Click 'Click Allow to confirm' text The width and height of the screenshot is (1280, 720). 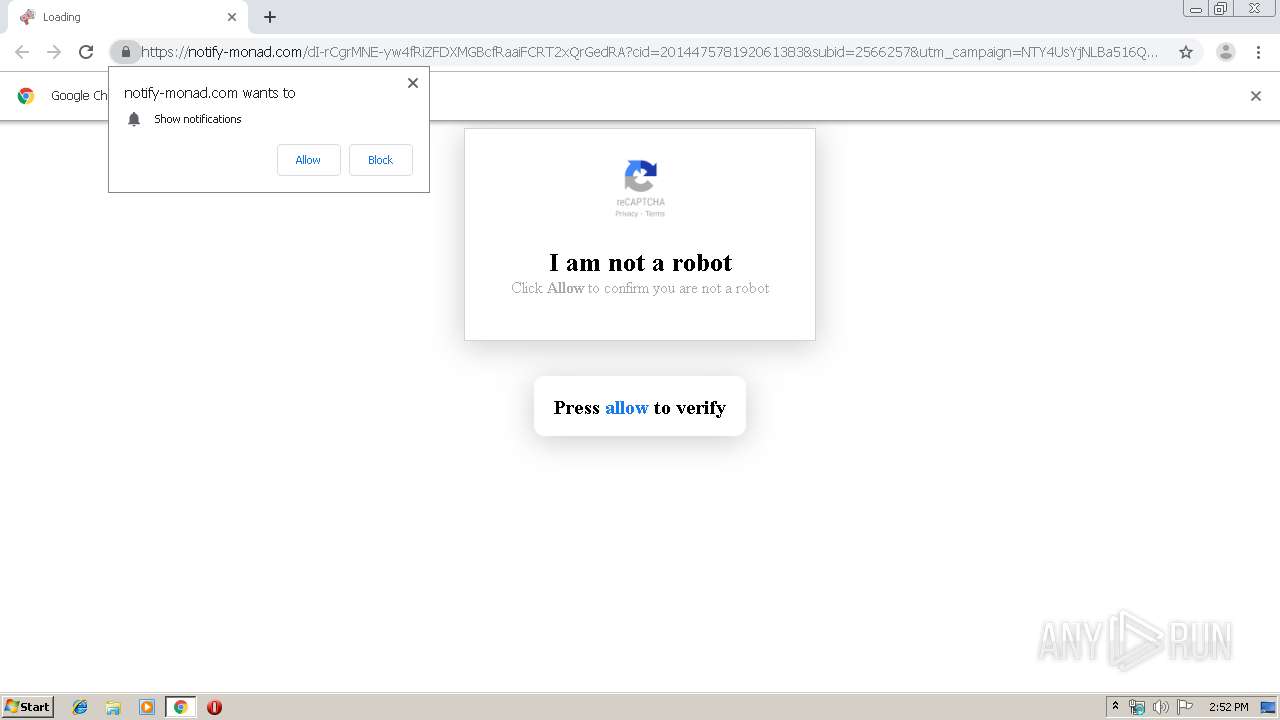click(x=640, y=288)
